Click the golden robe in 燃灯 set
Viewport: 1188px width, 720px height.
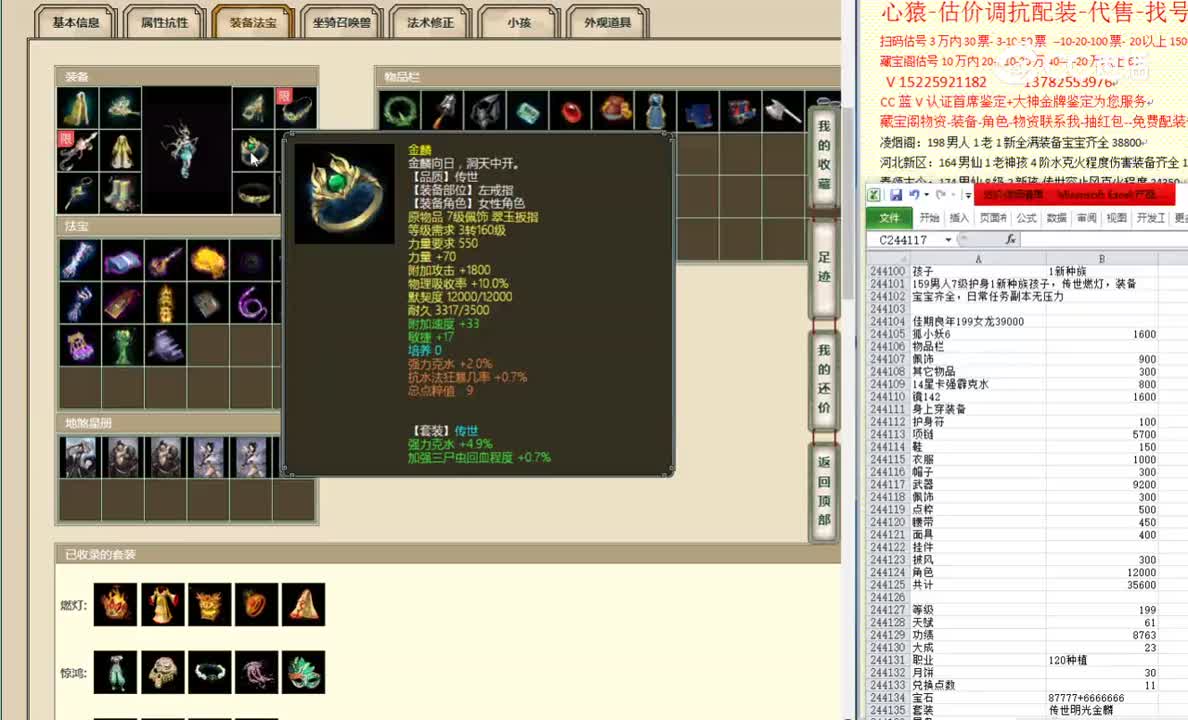(162, 604)
